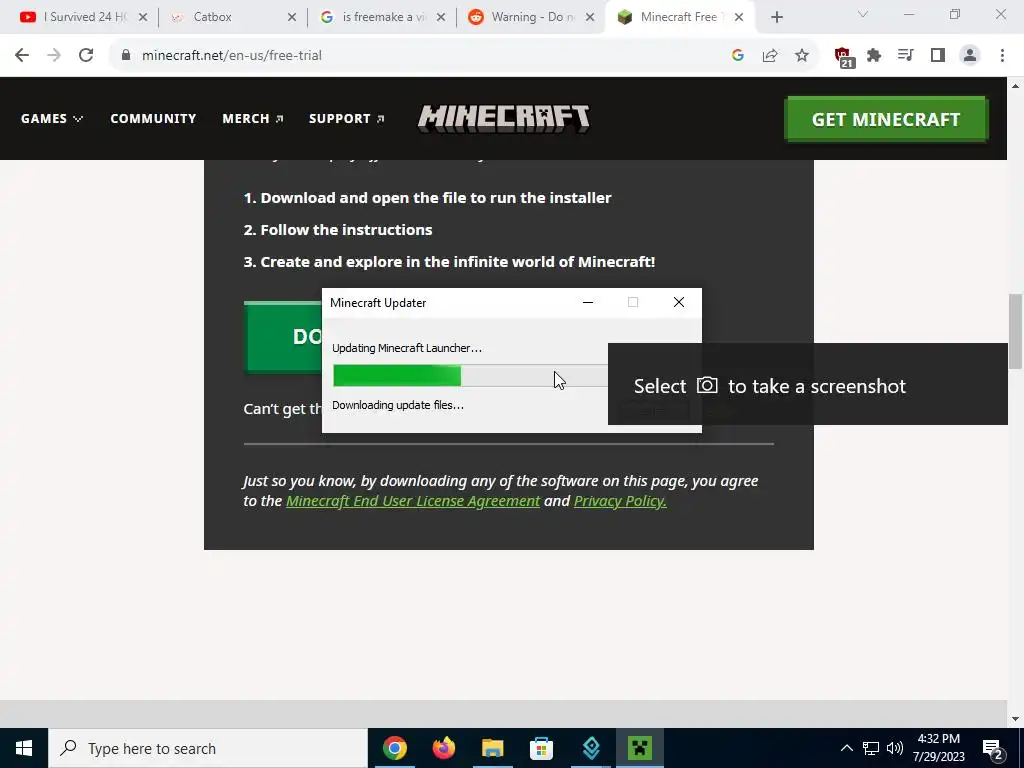Click the address bar URL
The image size is (1024, 768).
(232, 56)
